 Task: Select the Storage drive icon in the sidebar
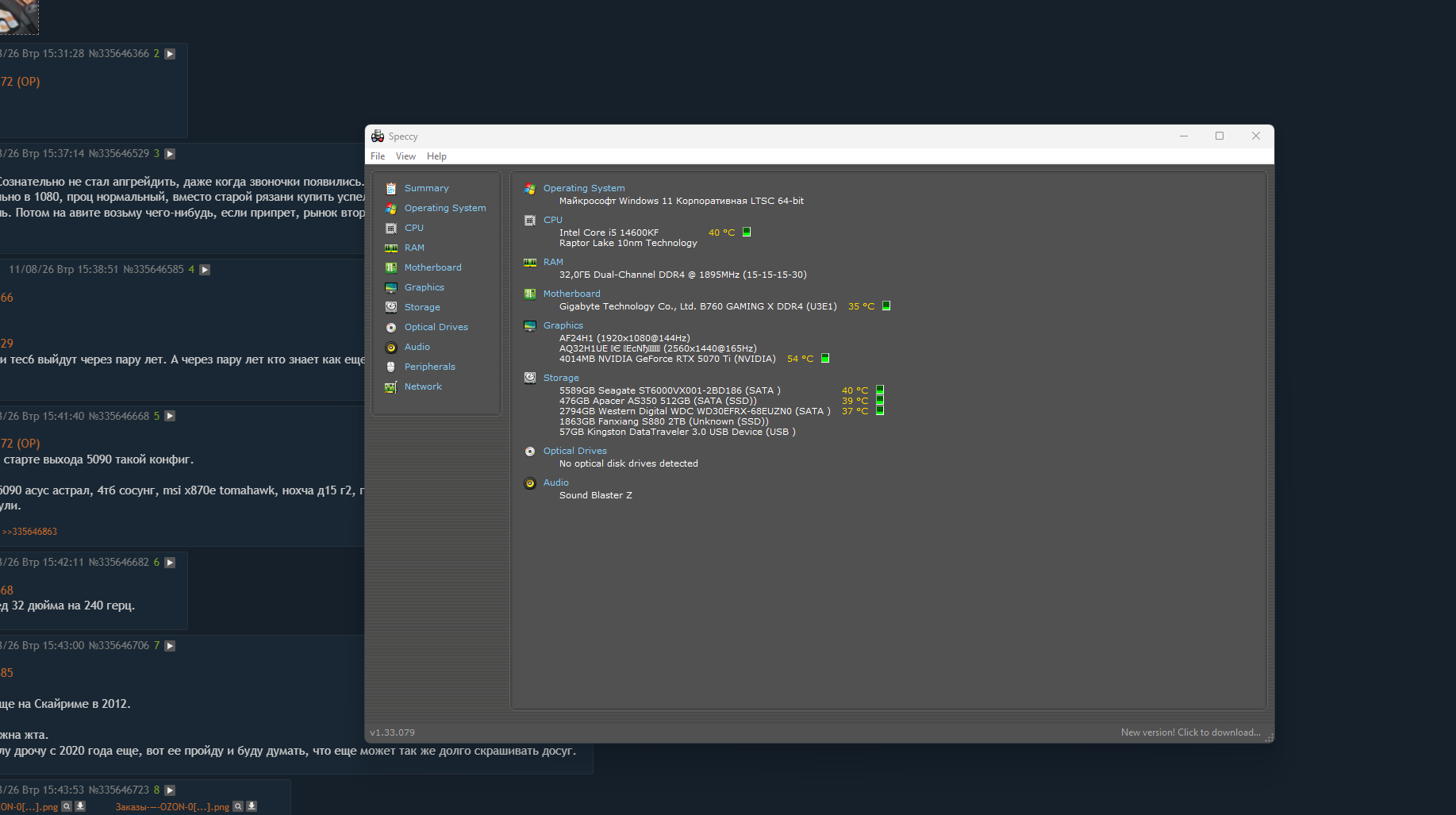pos(391,308)
